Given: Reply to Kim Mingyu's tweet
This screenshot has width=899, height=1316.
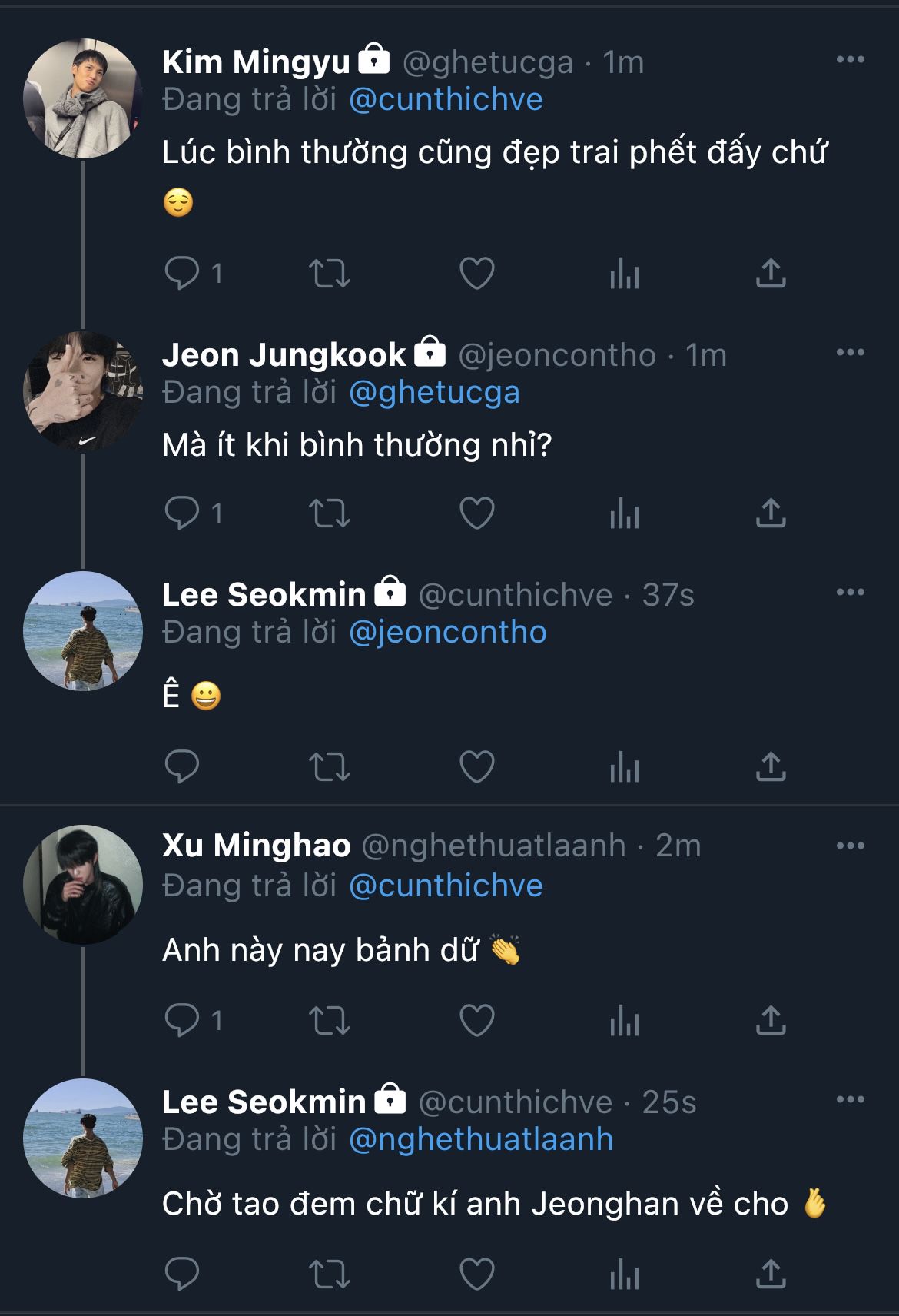Looking at the screenshot, I should click(x=182, y=273).
